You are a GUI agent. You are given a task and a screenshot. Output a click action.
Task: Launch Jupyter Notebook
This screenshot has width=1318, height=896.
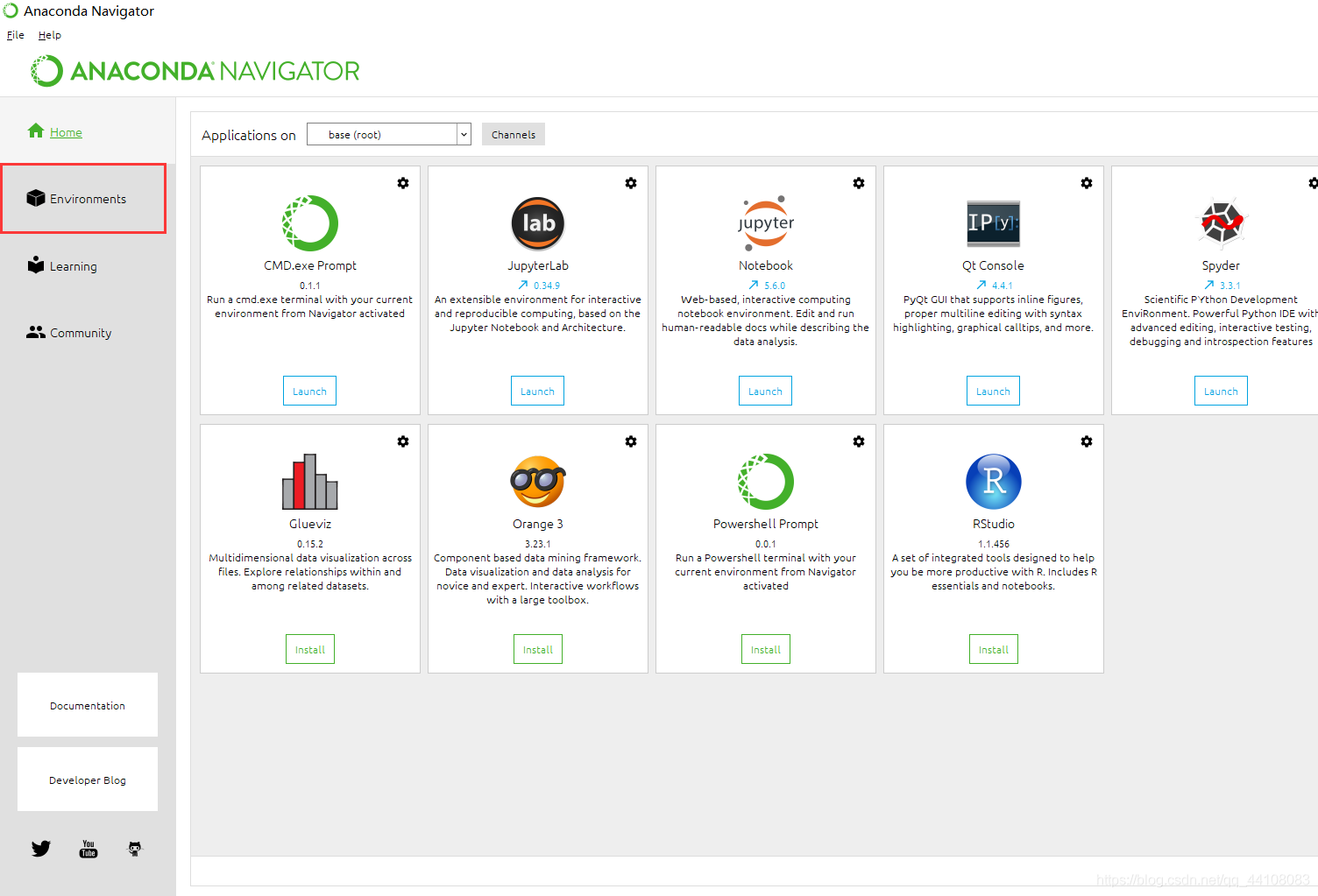coord(765,391)
